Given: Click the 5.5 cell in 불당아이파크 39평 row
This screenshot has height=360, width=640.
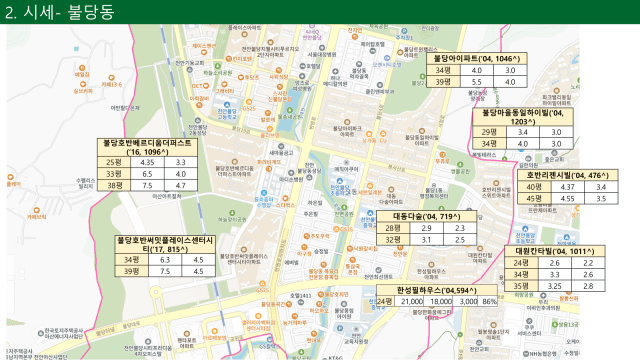Looking at the screenshot, I should pos(477,82).
